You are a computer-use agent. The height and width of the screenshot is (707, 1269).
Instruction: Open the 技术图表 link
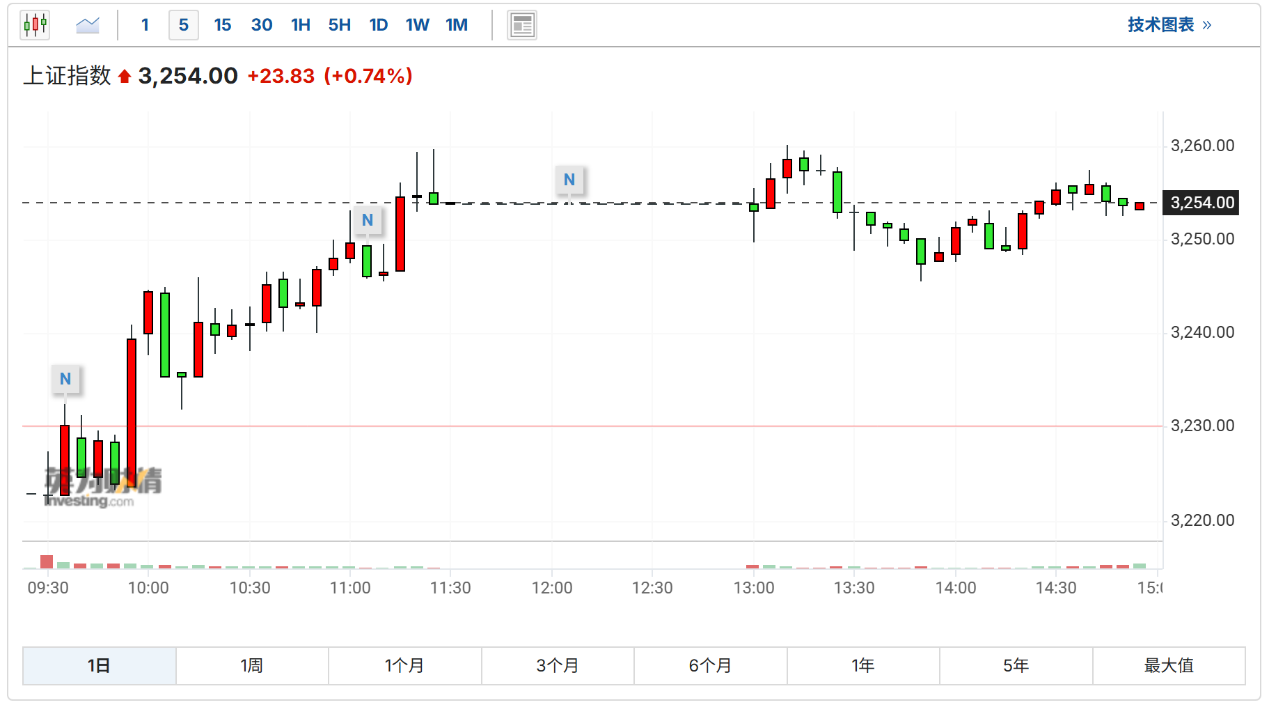pos(1169,25)
